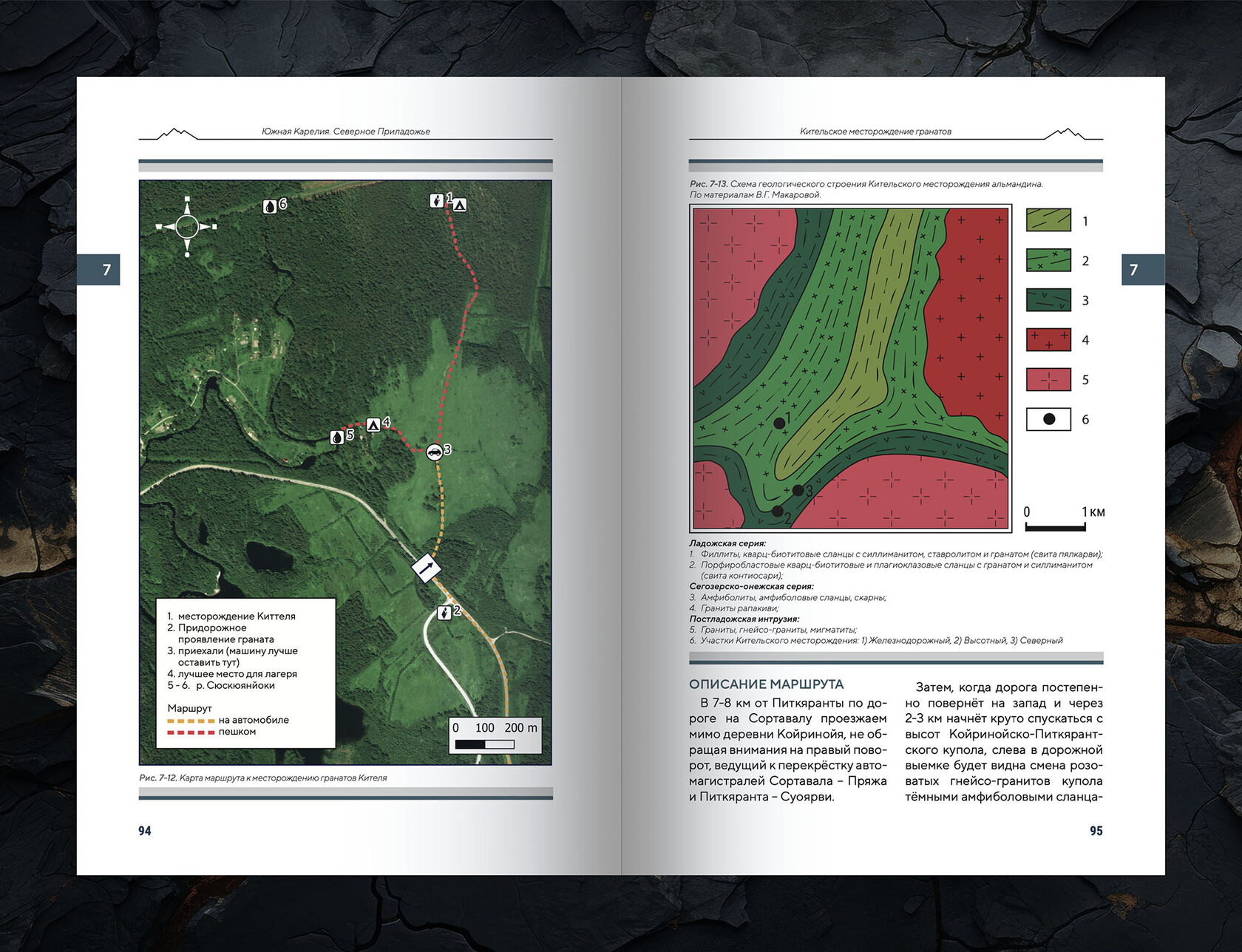
Task: Select geological legend swatch number 1
Action: (x=1048, y=220)
